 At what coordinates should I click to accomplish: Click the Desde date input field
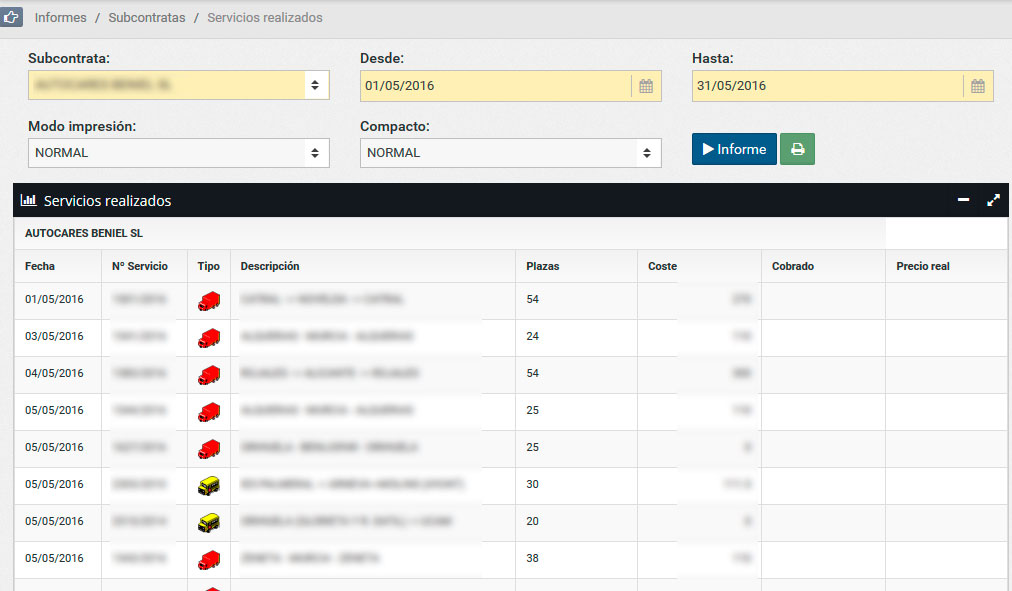495,86
